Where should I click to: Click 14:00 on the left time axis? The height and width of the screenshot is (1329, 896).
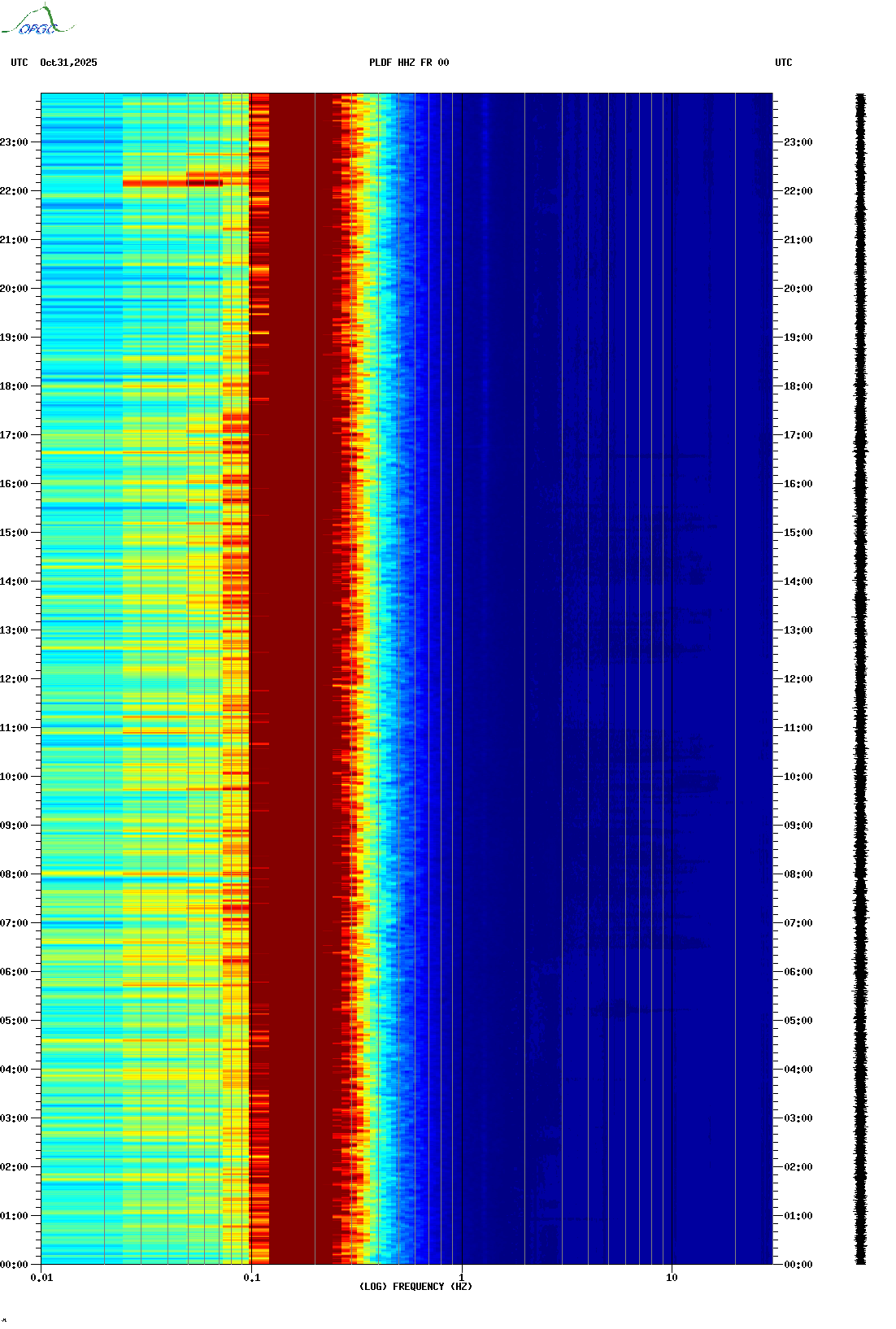[x=14, y=582]
